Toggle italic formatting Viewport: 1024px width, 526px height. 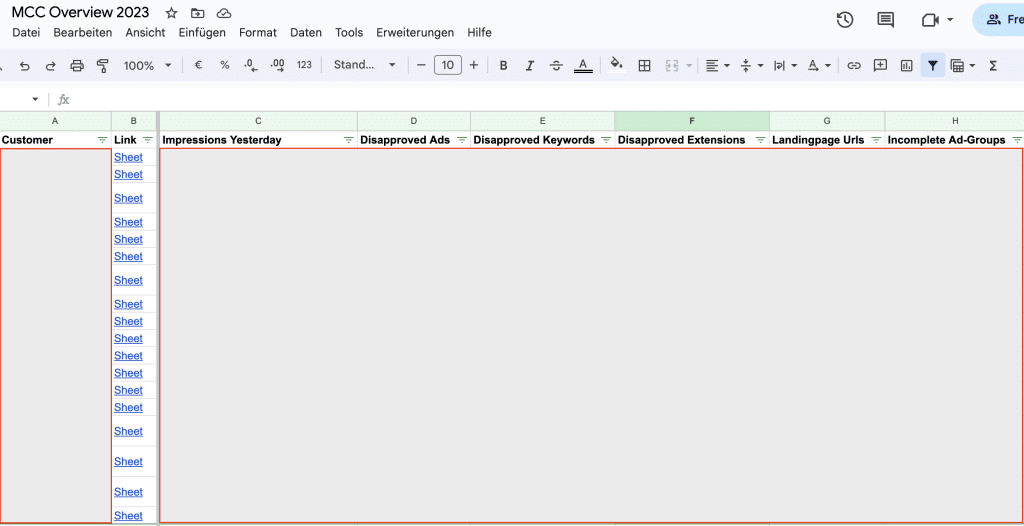pos(530,65)
